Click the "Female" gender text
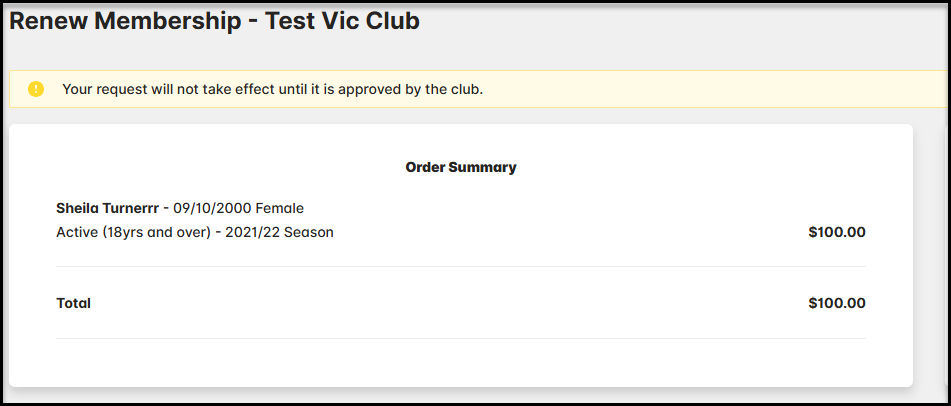Viewport: 951px width, 406px height. 280,208
